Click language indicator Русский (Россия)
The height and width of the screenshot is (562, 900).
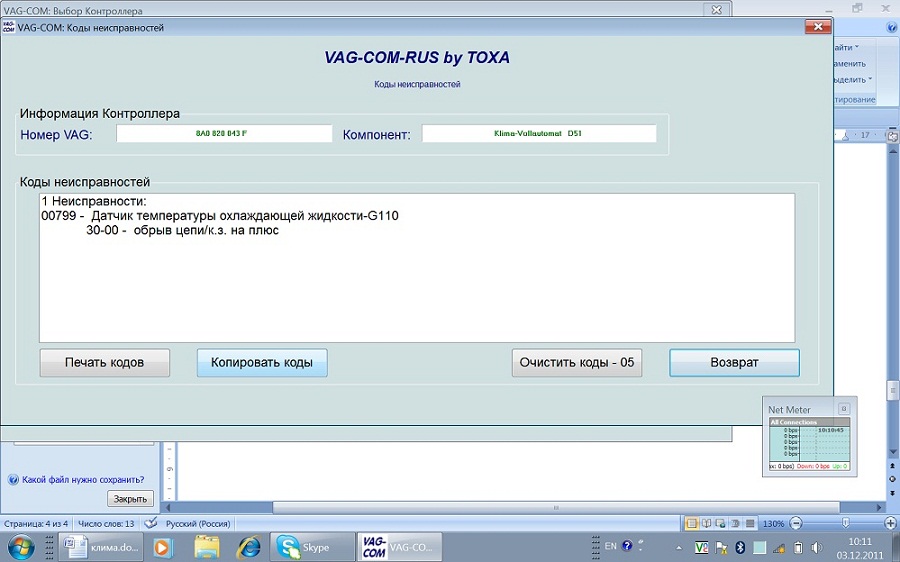click(x=198, y=524)
